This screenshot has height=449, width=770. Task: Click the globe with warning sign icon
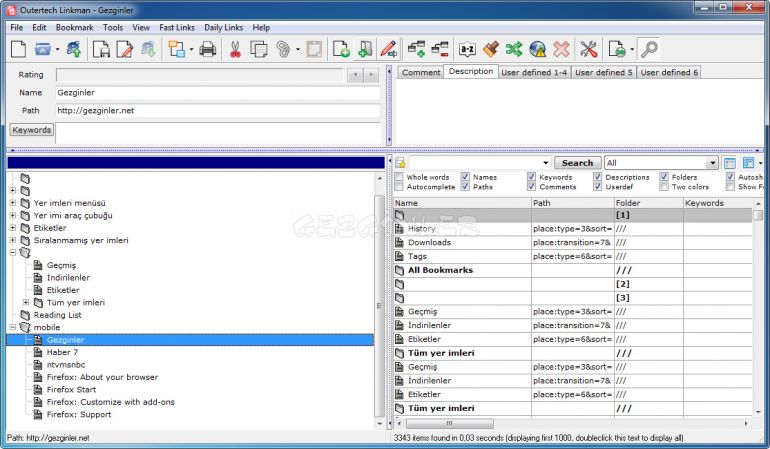click(538, 49)
